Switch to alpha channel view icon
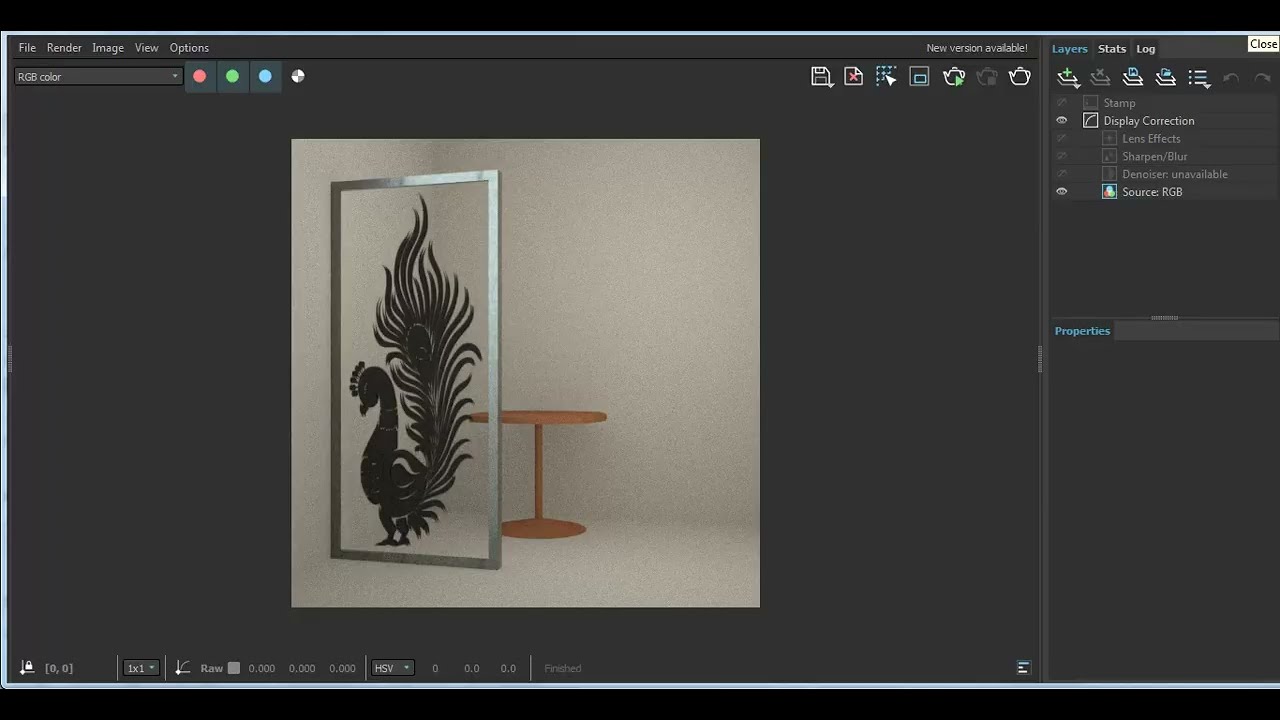This screenshot has width=1280, height=720. [x=298, y=76]
